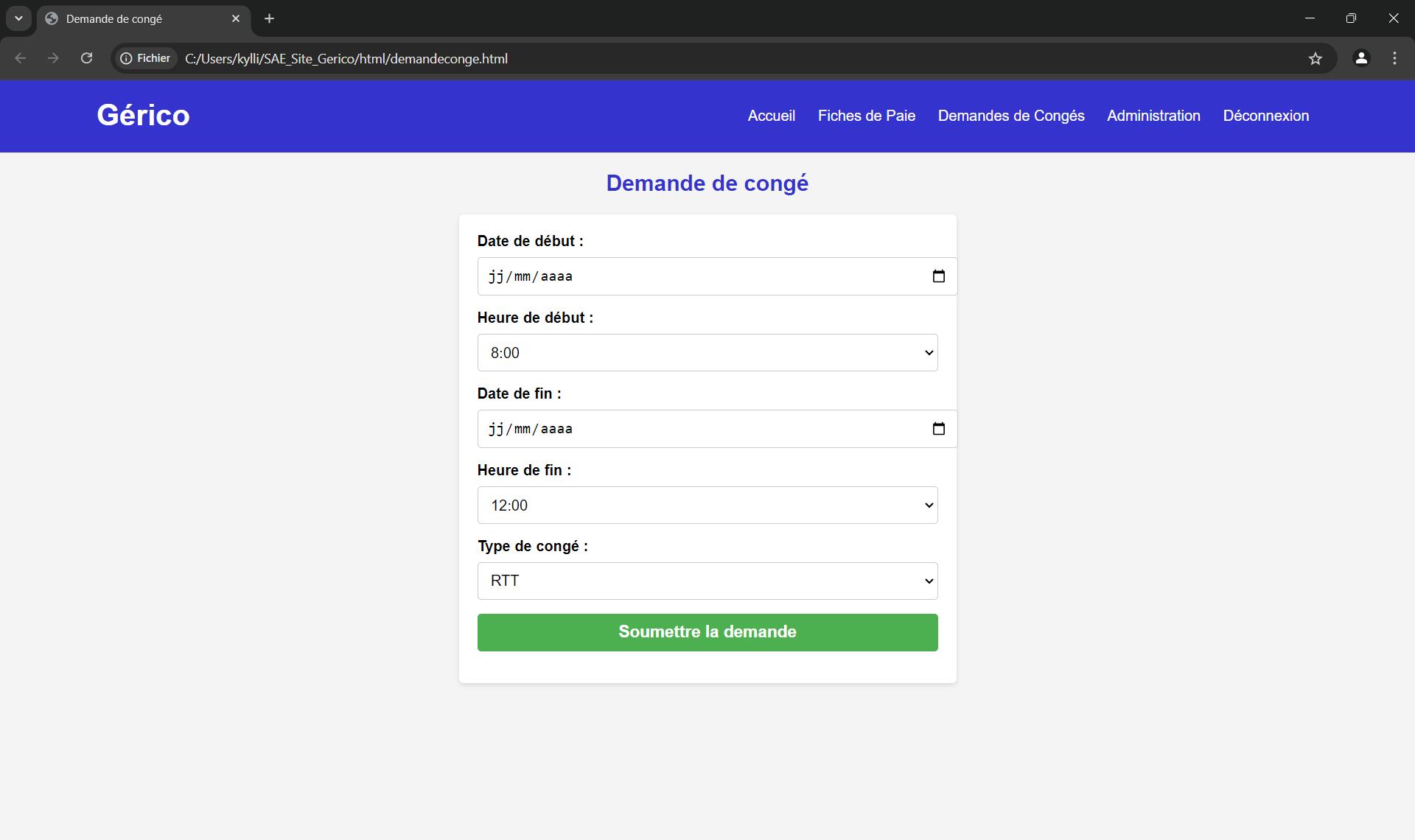The width and height of the screenshot is (1415, 840).
Task: Click the Gérico logo
Action: click(x=143, y=115)
